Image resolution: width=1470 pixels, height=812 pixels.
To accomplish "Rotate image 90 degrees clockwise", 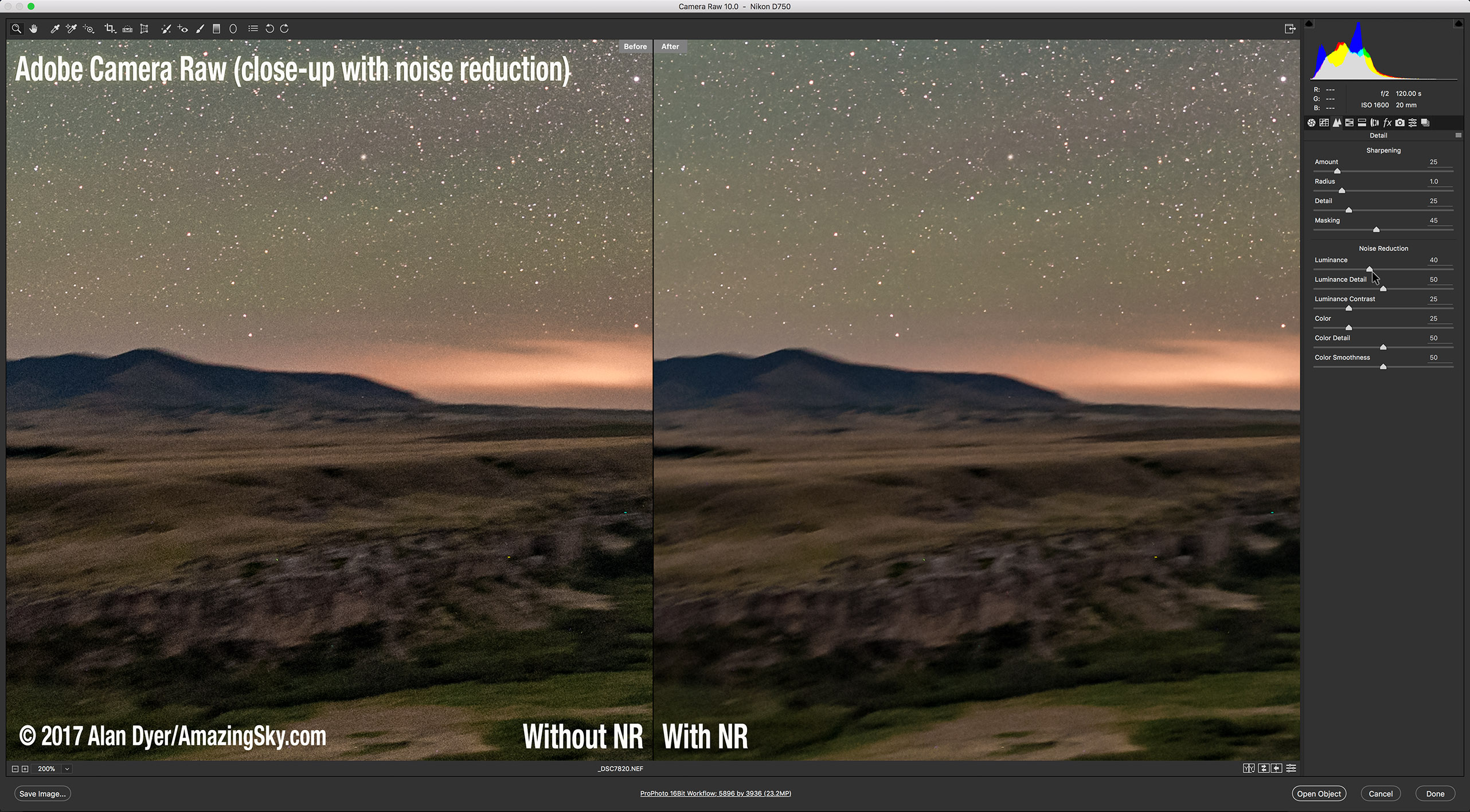I will pyautogui.click(x=285, y=29).
